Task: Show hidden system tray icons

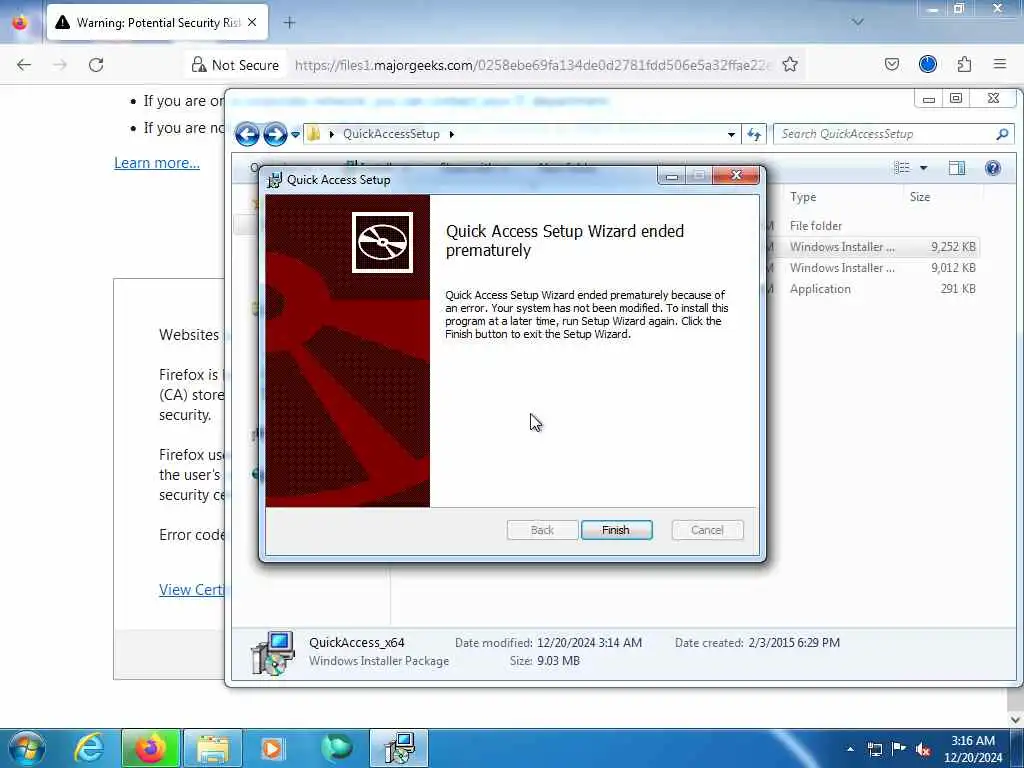Action: tap(850, 749)
